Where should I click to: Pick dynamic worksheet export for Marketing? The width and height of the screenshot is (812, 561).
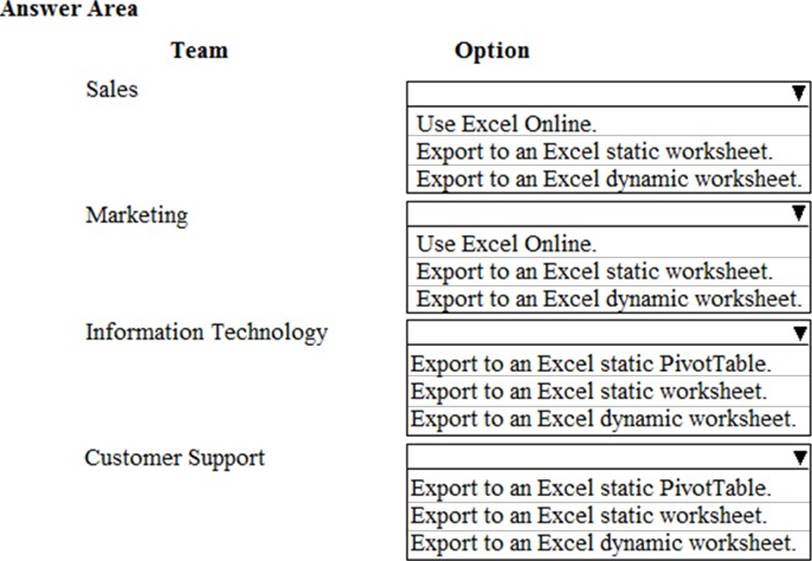point(608,299)
